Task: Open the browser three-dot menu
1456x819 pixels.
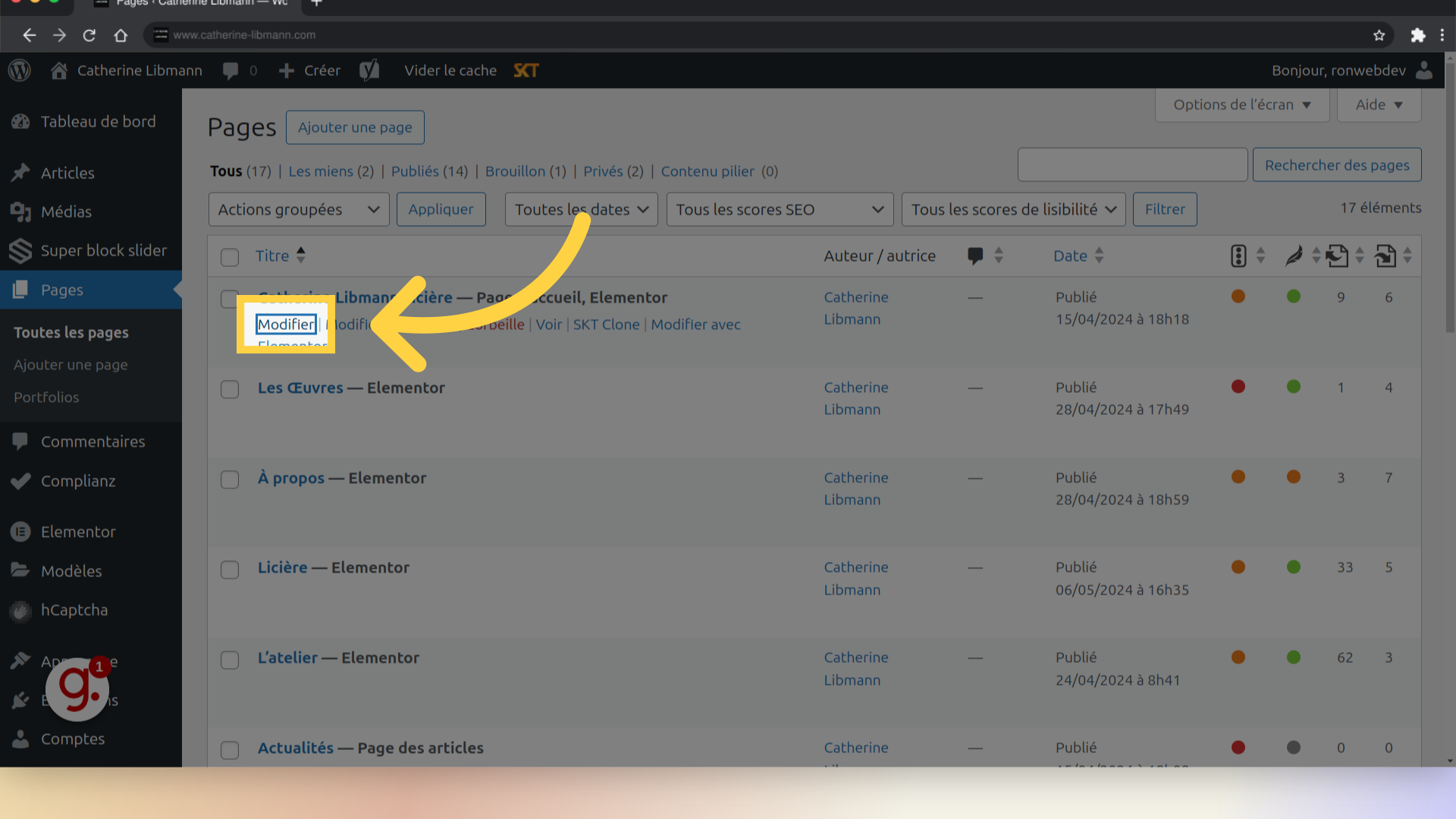Action: click(1442, 35)
